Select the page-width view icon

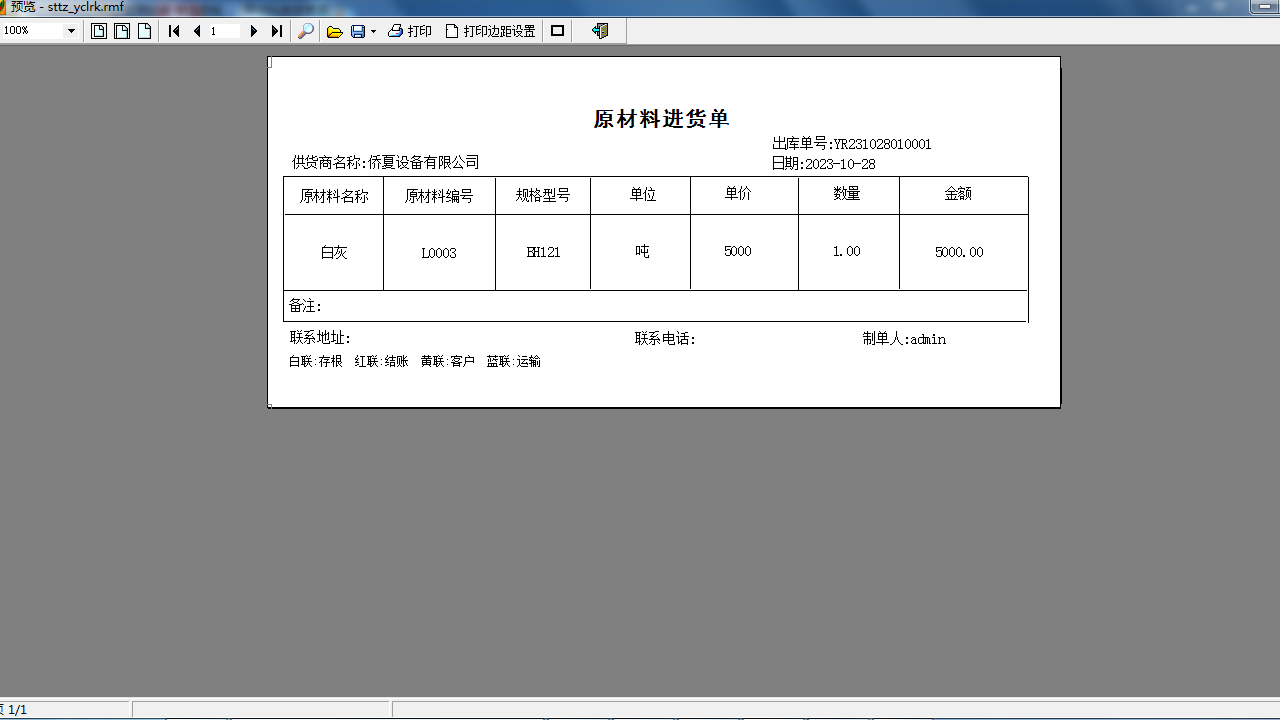[x=121, y=31]
